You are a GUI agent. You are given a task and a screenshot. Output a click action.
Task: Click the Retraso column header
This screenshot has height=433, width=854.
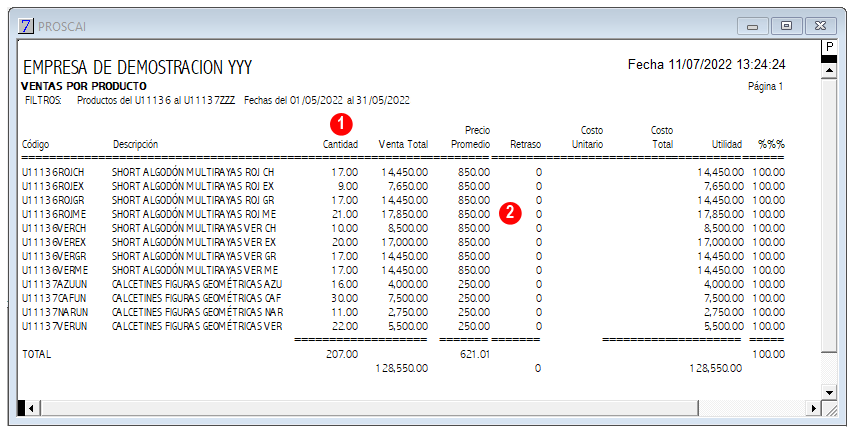coord(526,144)
